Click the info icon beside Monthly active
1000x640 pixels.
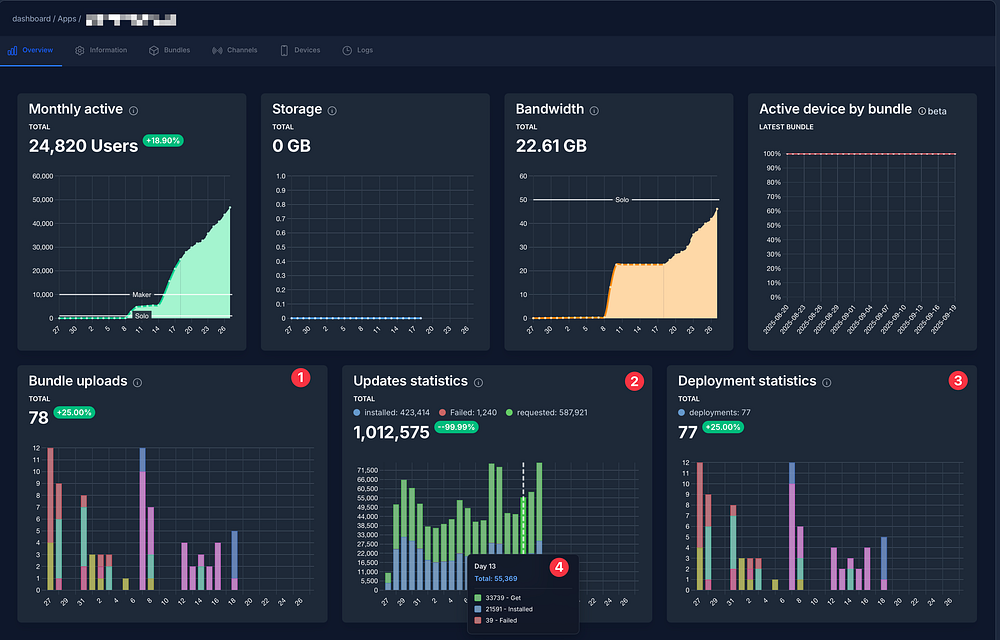133,110
